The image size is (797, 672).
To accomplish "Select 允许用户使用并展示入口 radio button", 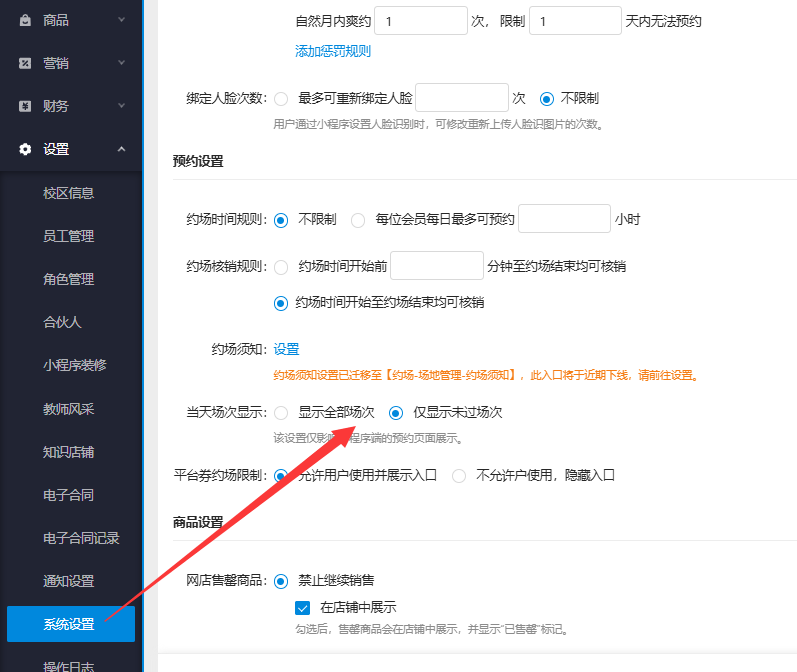I will coord(281,476).
